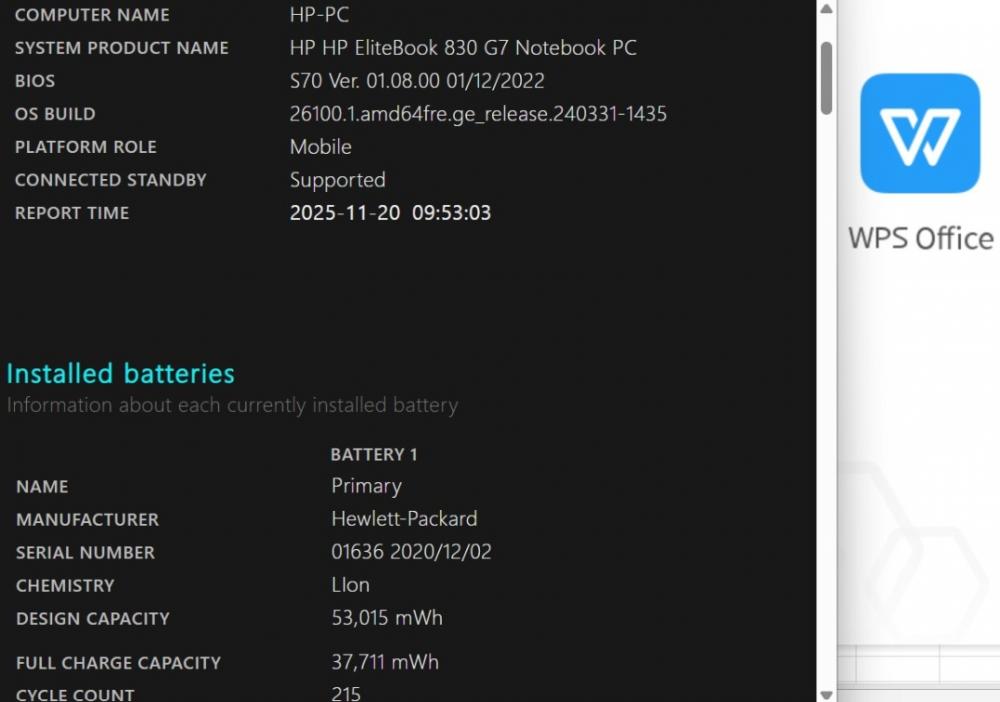Click the 'CHEMISTRY' label
The image size is (1000, 702).
click(65, 586)
